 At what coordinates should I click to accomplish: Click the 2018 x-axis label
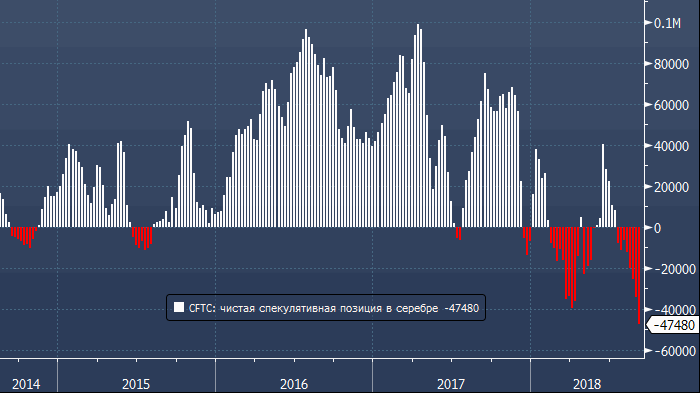click(x=587, y=384)
